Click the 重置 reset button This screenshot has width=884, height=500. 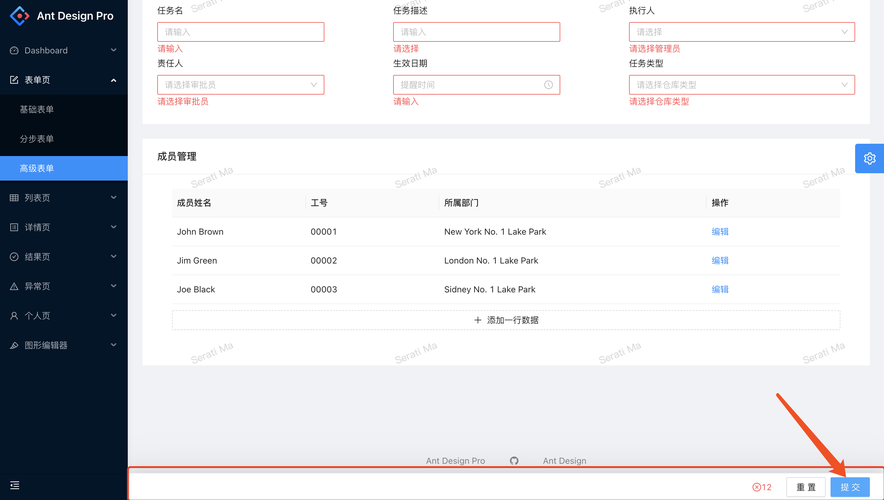(806, 487)
